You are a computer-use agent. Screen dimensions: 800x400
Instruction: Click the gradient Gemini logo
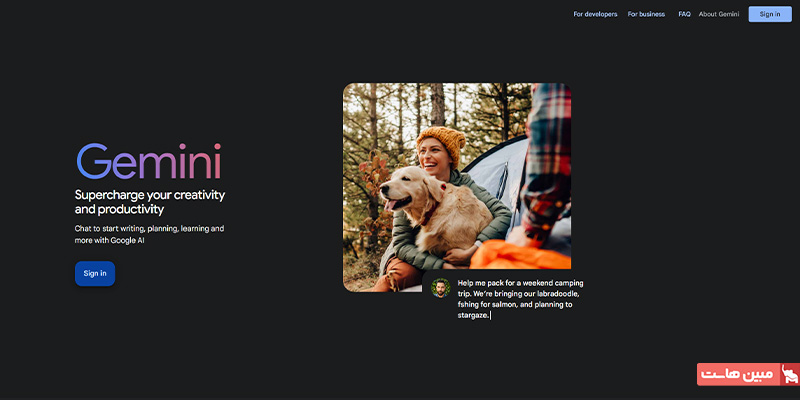click(148, 161)
